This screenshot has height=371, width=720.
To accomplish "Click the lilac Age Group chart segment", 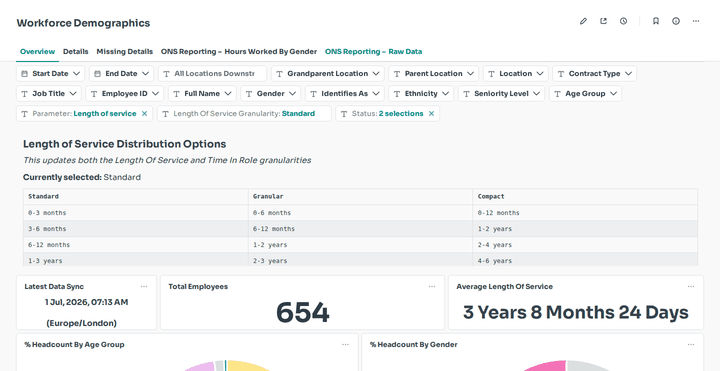I will pos(202,366).
